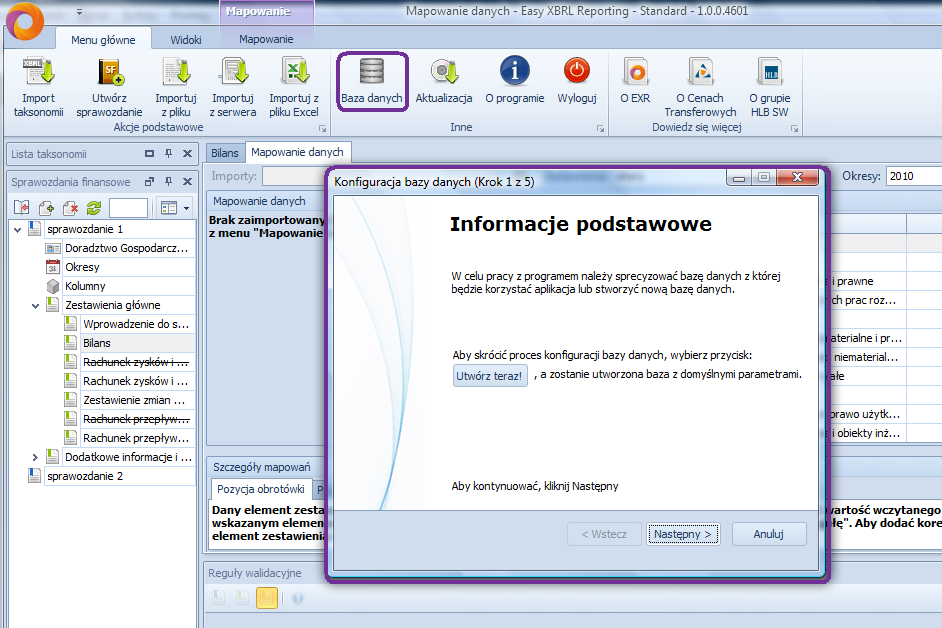Select Doradztwo Gospodarcz… tree item
Image resolution: width=942 pixels, height=628 pixels.
point(126,248)
